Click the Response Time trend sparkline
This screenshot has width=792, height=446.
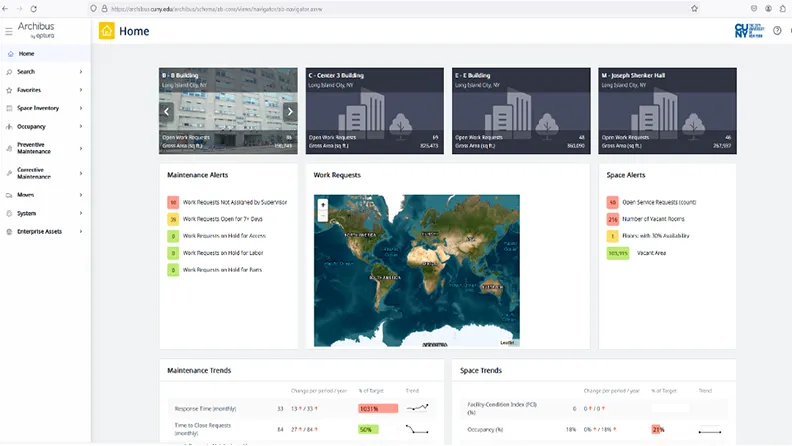coord(417,408)
